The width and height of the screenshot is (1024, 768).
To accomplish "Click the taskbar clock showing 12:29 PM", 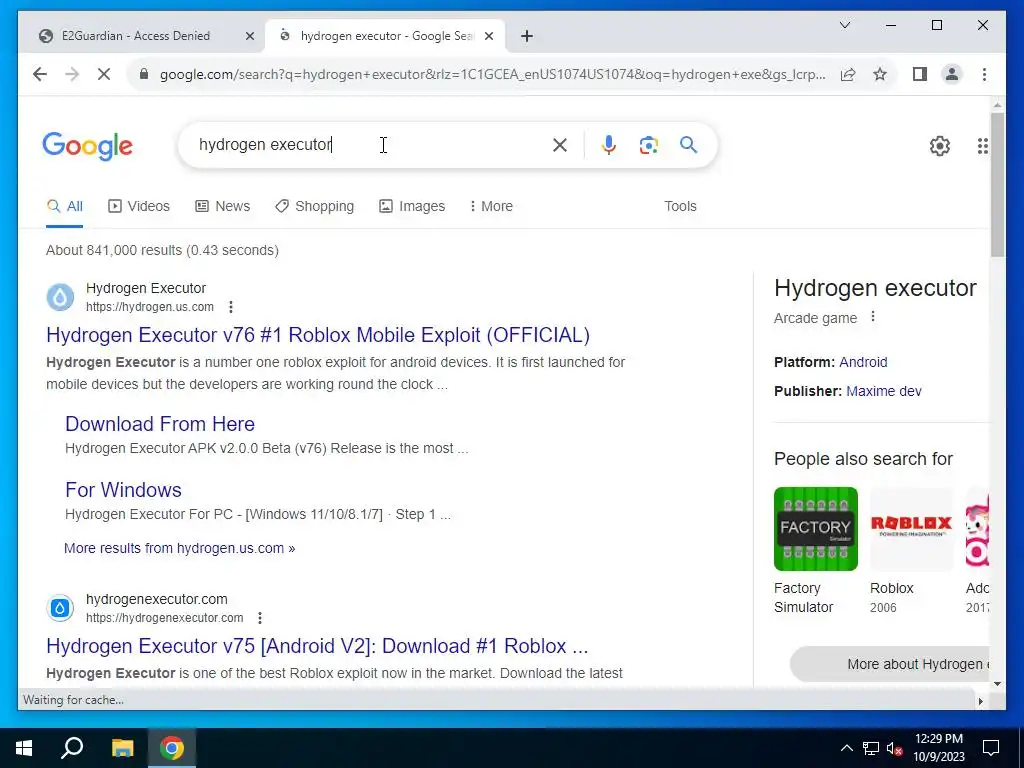I will 938,748.
